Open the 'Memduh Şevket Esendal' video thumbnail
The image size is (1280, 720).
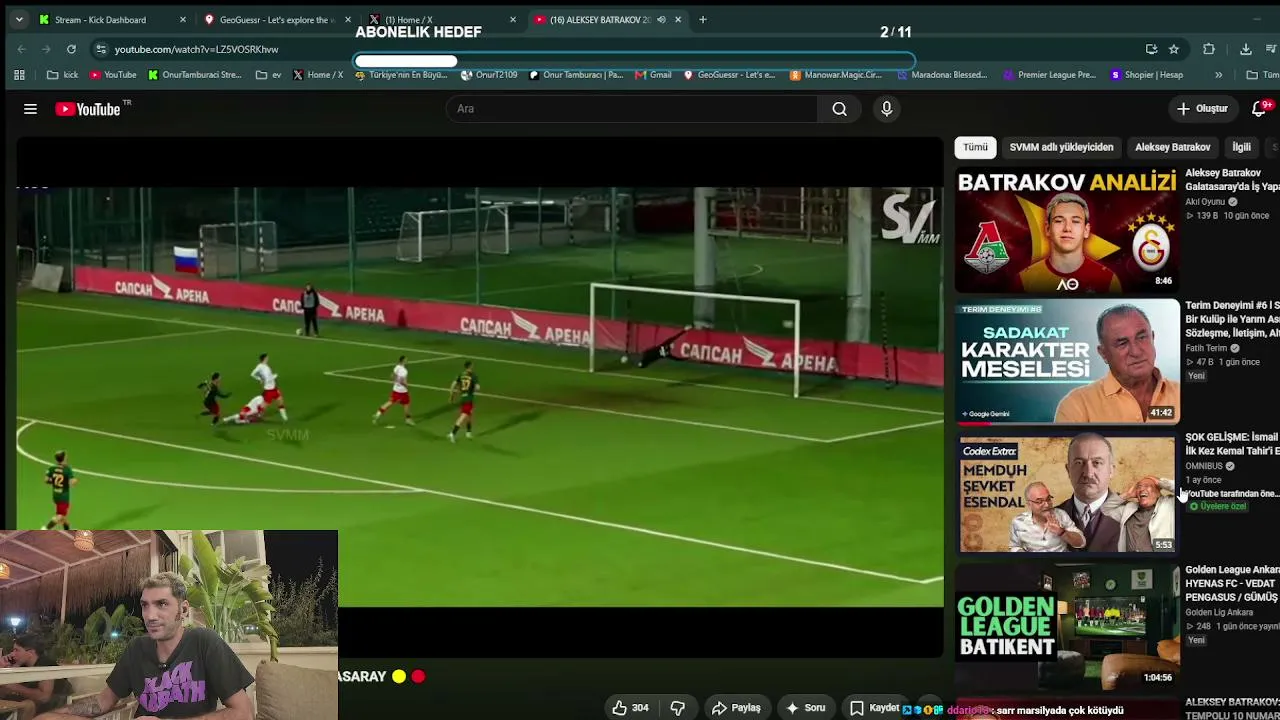pyautogui.click(x=1067, y=495)
